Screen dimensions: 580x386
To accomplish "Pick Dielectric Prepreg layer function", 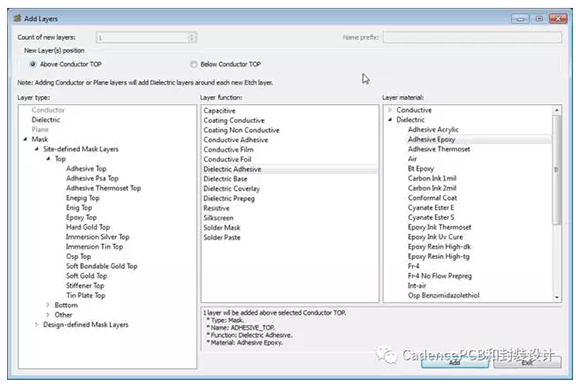I will pyautogui.click(x=229, y=198).
